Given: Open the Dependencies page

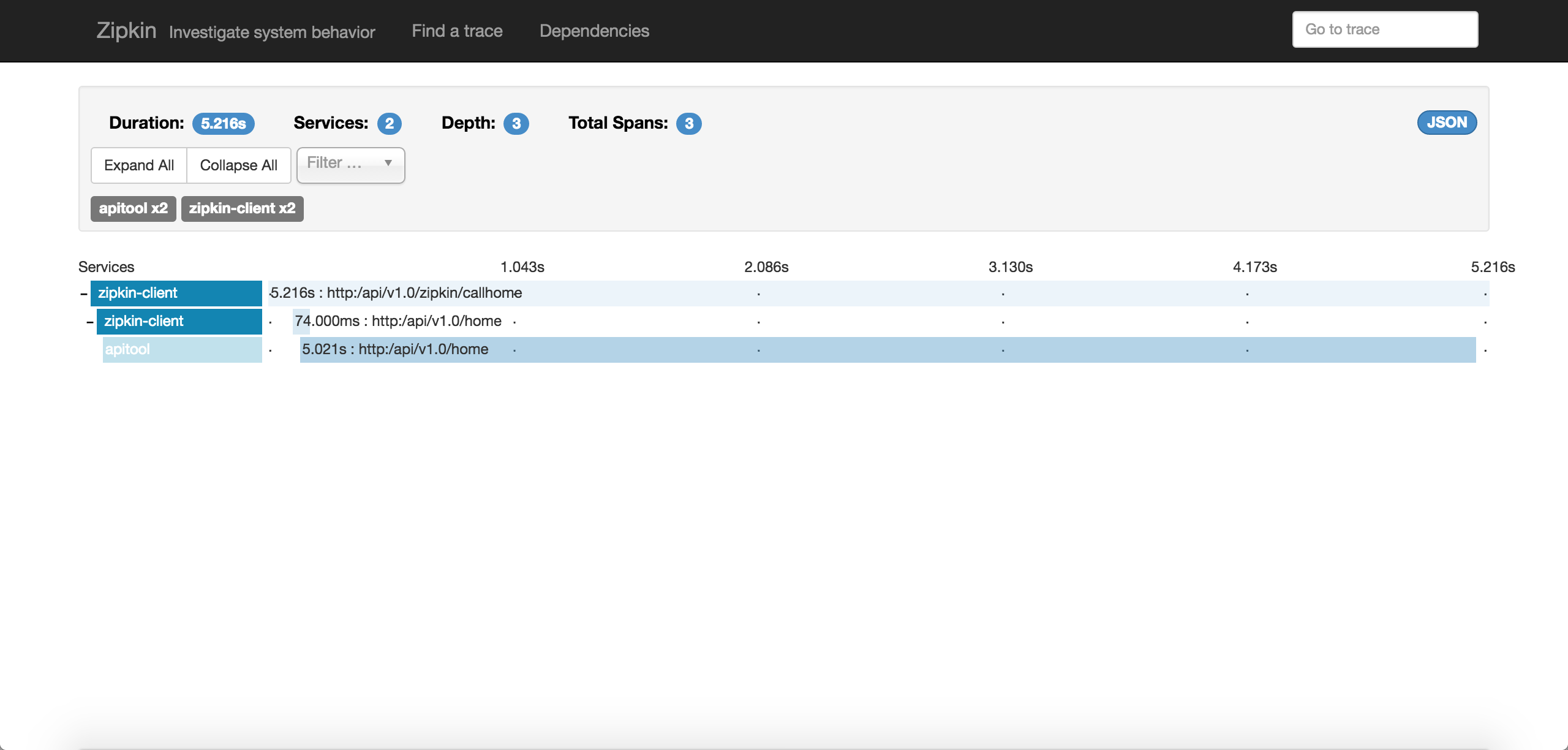Looking at the screenshot, I should (594, 31).
